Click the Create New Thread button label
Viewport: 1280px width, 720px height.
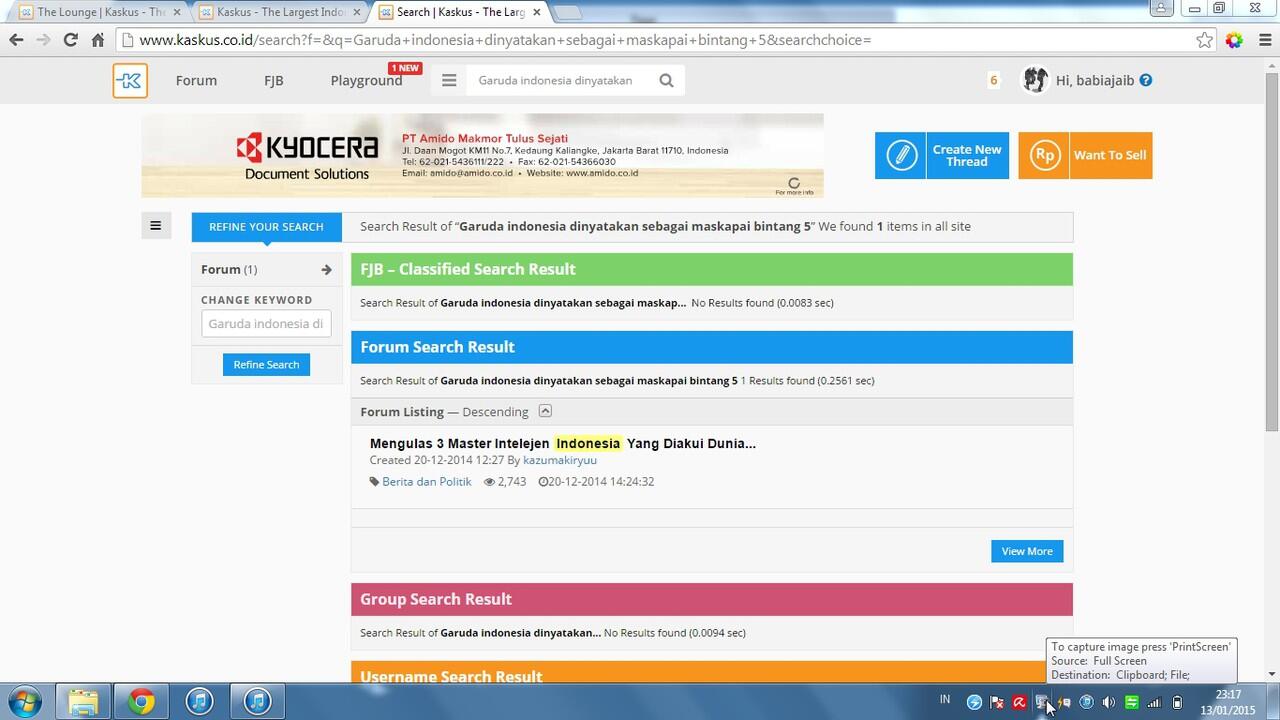[x=967, y=156]
